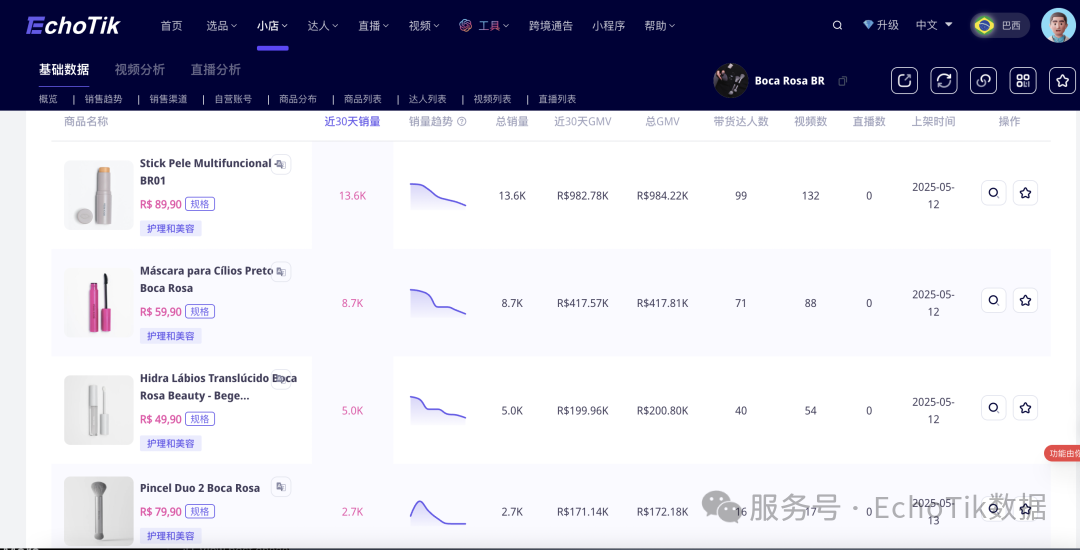
Task: Click the copy link chain icon
Action: (983, 81)
